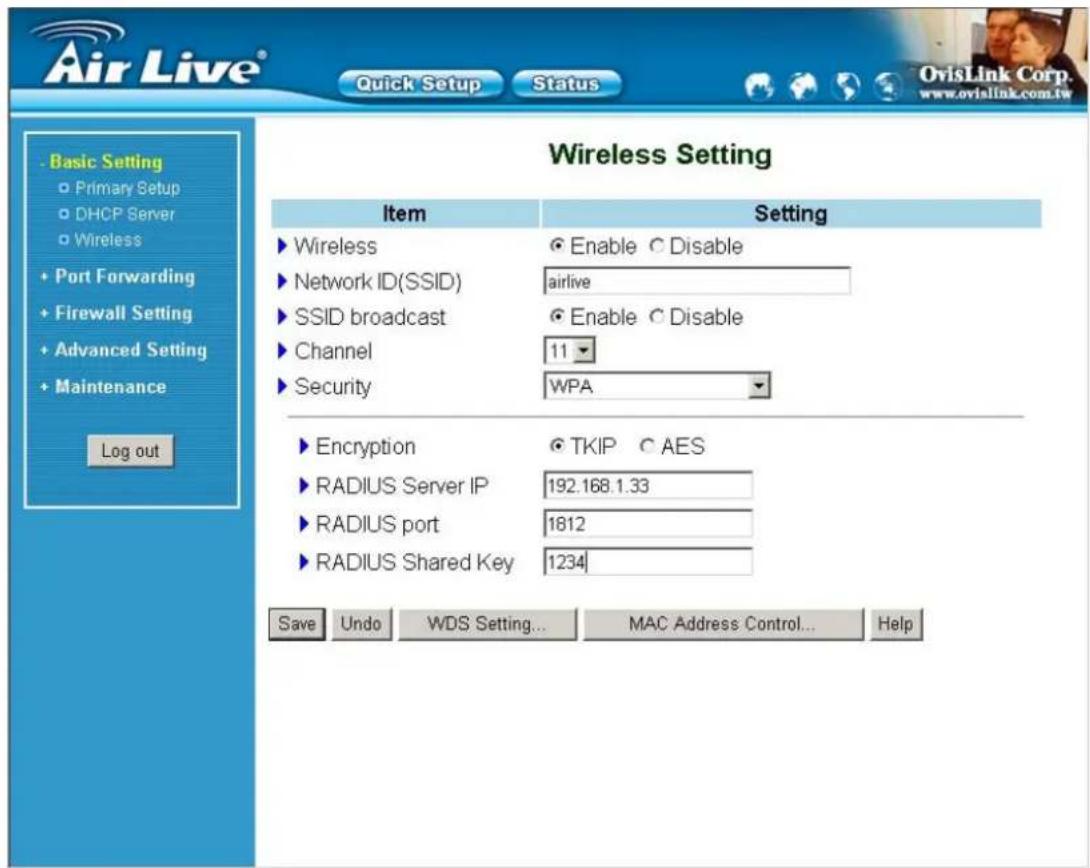Expand Advanced Setting menu

pos(131,350)
